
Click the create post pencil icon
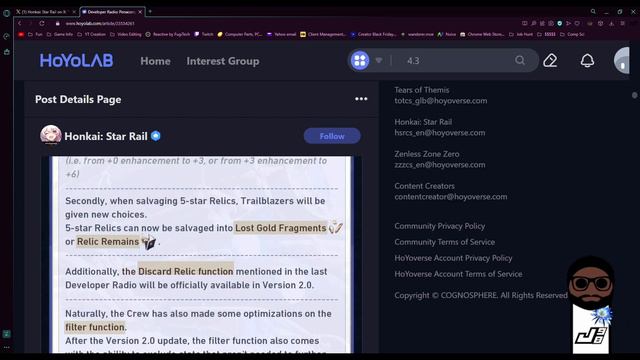(x=550, y=60)
